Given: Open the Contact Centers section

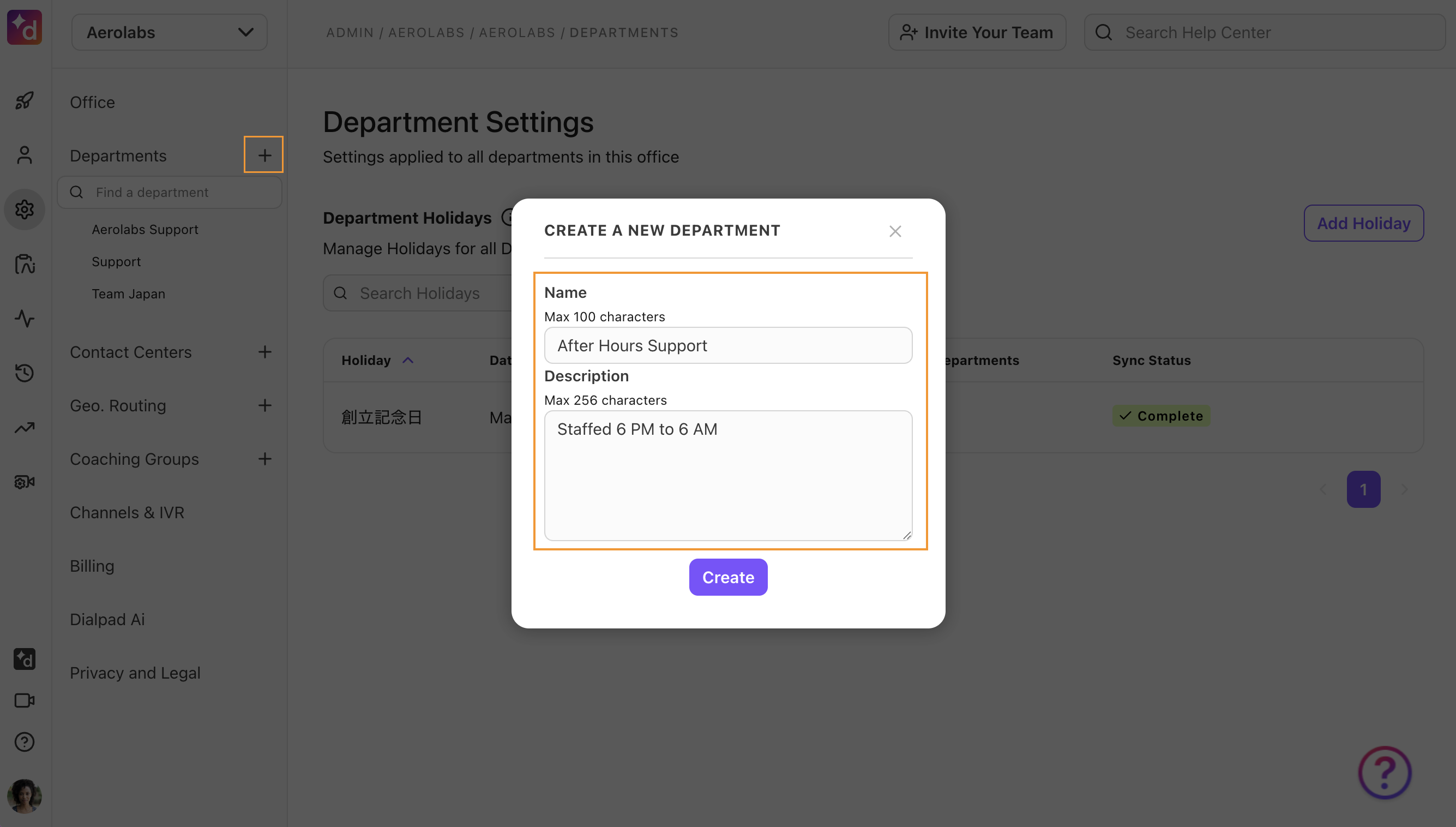Looking at the screenshot, I should point(130,352).
